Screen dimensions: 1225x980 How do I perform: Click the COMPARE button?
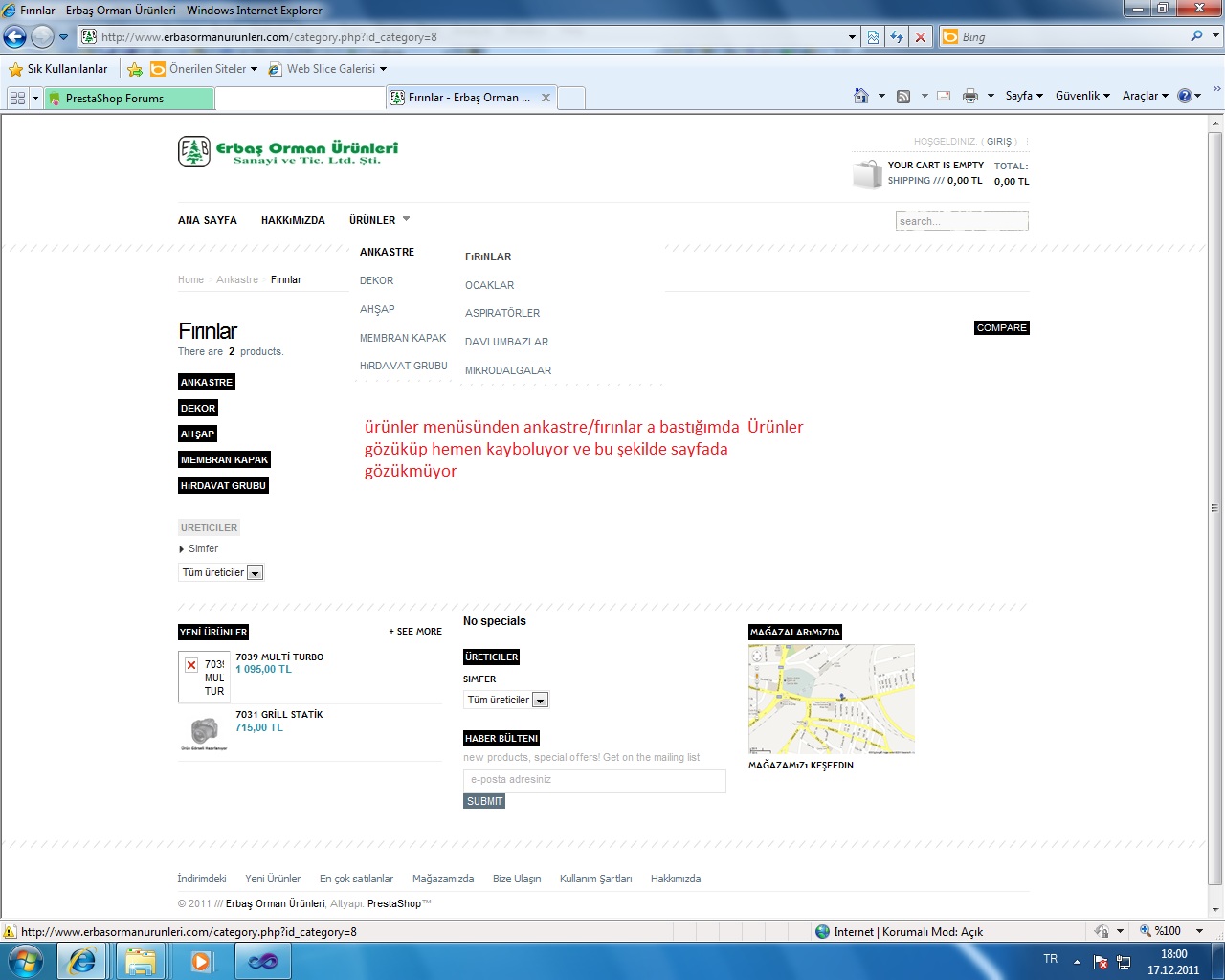[x=1002, y=327]
